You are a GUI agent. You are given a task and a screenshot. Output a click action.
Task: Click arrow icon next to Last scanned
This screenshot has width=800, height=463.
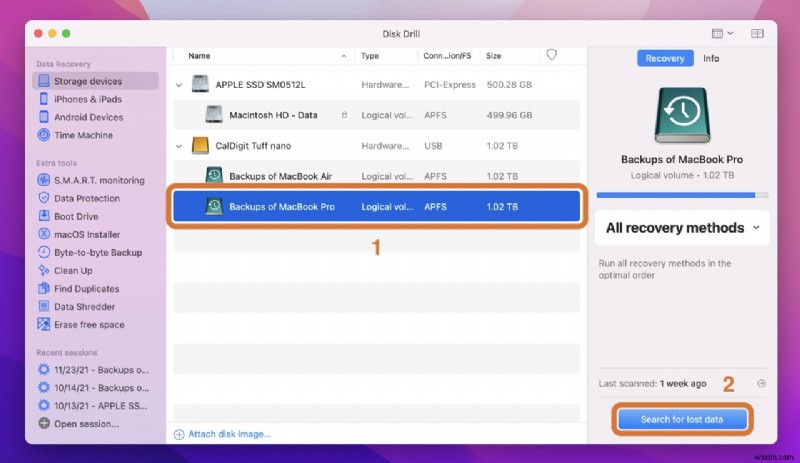pyautogui.click(x=761, y=383)
